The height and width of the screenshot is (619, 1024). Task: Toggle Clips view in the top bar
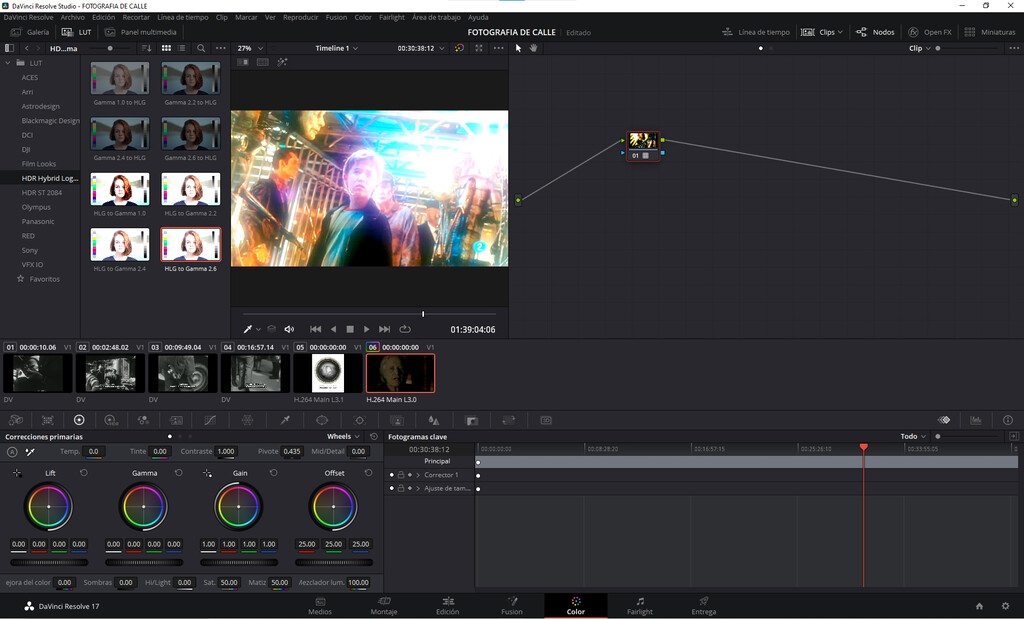tap(822, 31)
